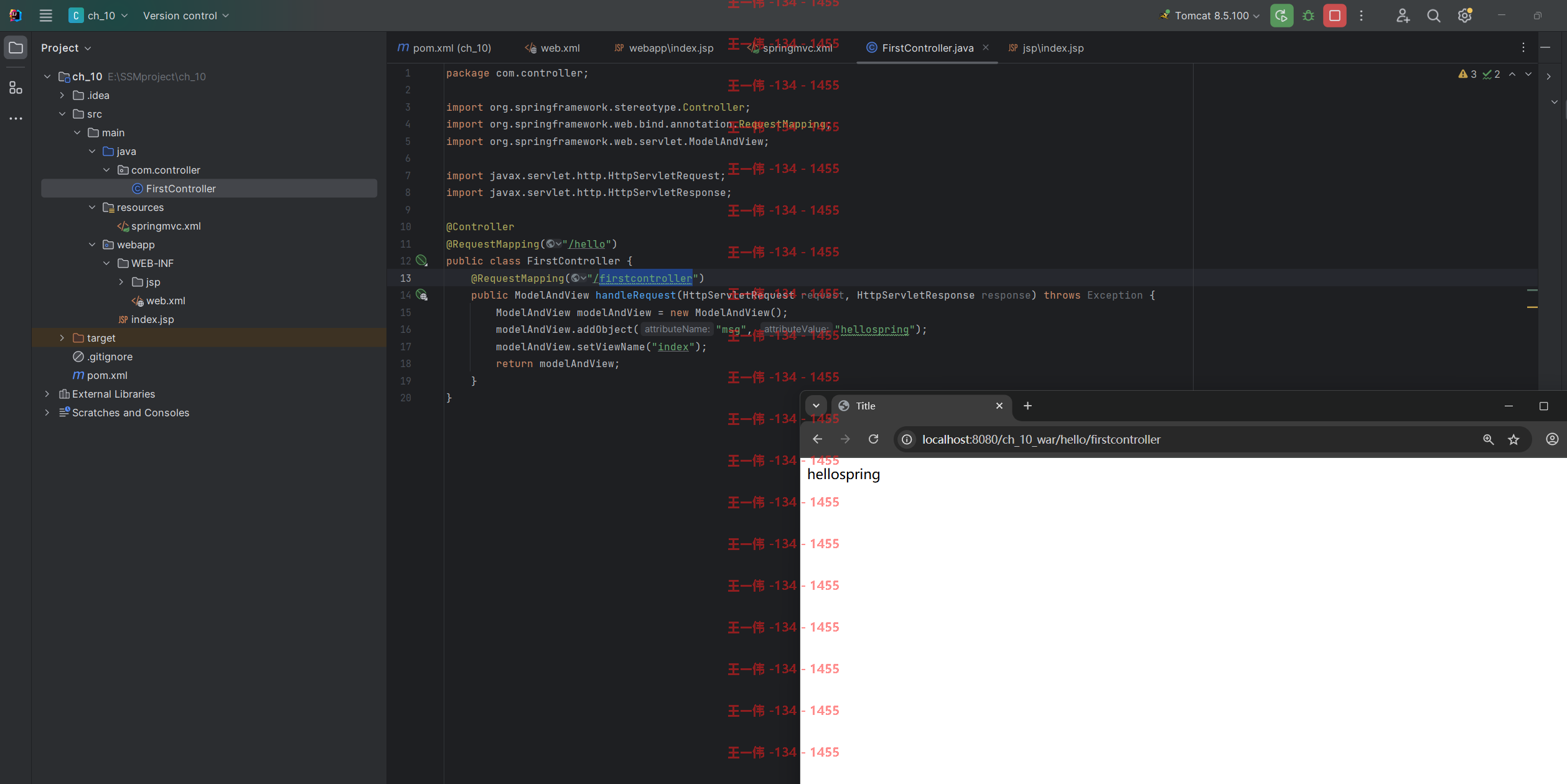Click the "/firstcontroller" mapping link on line 13
Screen dimensions: 1567x784
[x=642, y=278]
